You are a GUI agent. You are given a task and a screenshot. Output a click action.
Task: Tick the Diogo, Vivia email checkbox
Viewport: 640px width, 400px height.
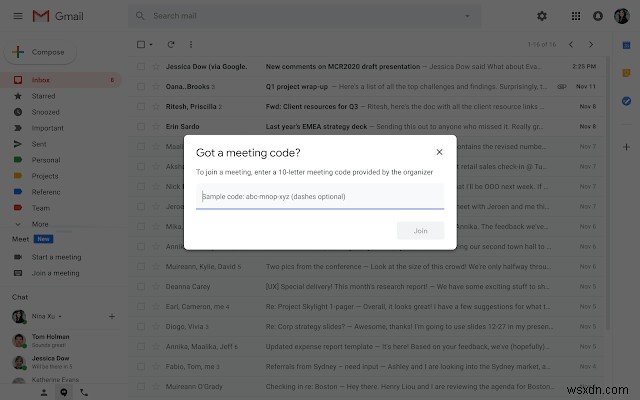coord(141,327)
